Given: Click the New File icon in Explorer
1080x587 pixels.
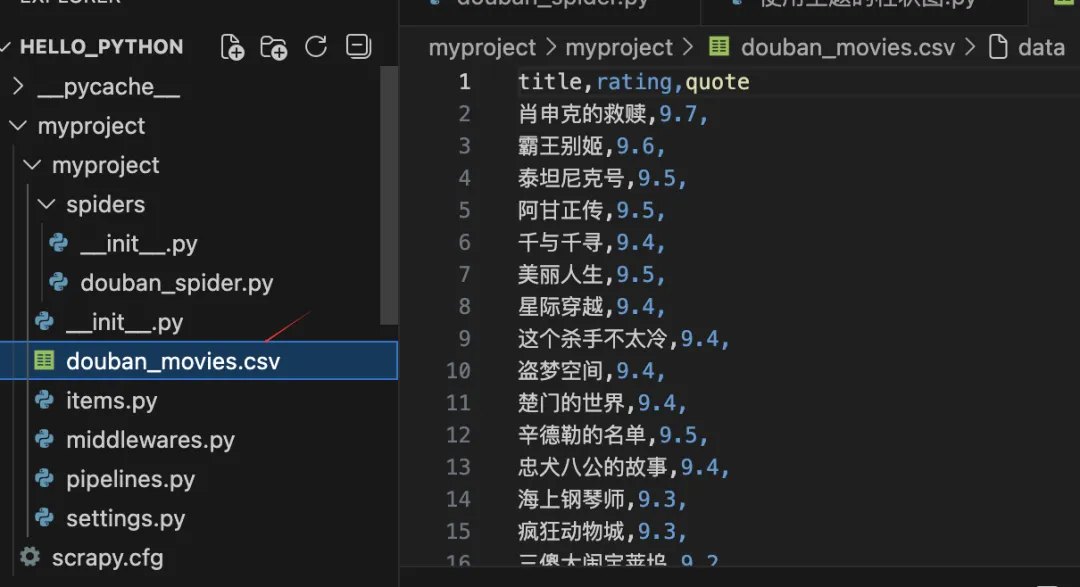Looking at the screenshot, I should (232, 47).
